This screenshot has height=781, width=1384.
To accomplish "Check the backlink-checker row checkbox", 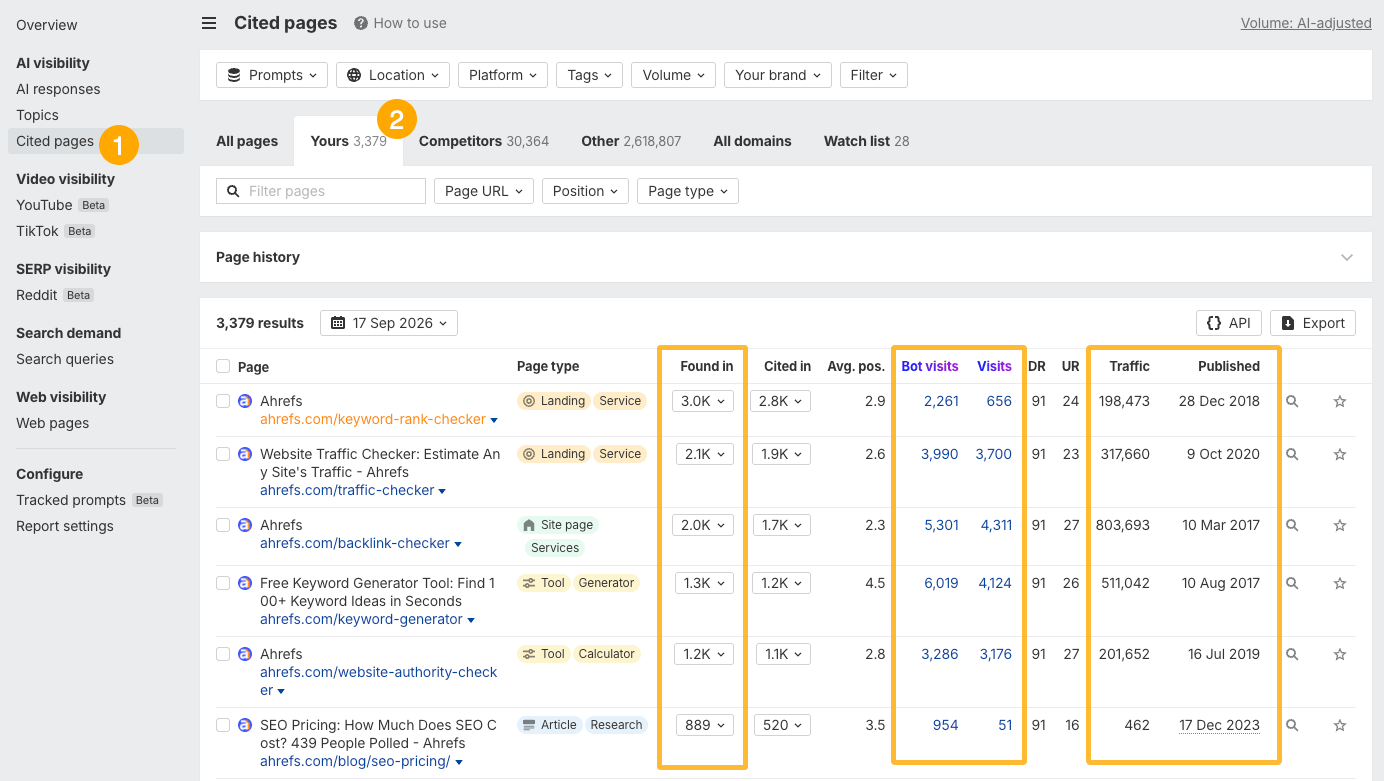I will [x=223, y=525].
